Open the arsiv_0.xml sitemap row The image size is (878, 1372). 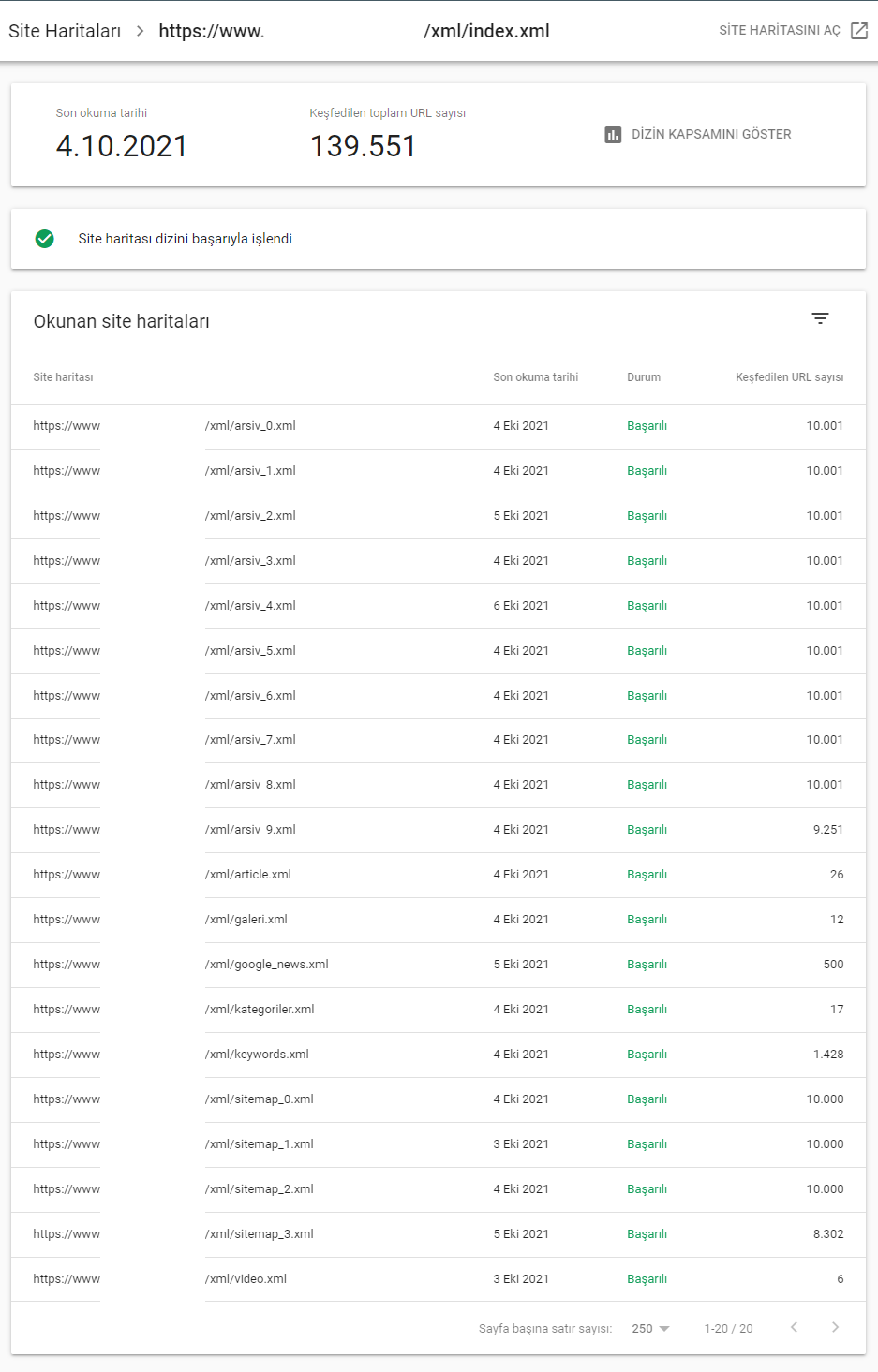[x=250, y=426]
